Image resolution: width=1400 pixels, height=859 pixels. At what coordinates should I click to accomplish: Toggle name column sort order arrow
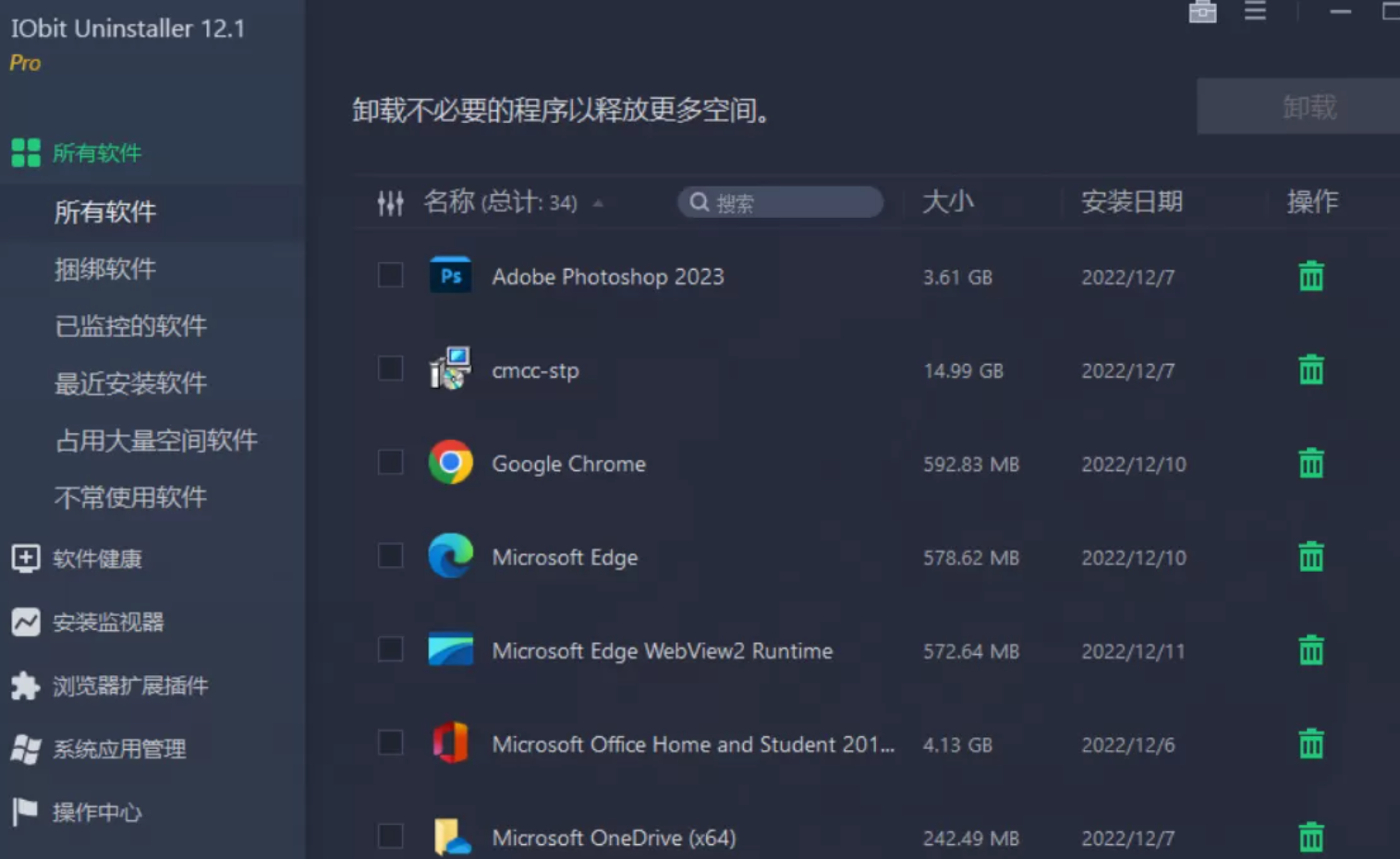pyautogui.click(x=598, y=203)
